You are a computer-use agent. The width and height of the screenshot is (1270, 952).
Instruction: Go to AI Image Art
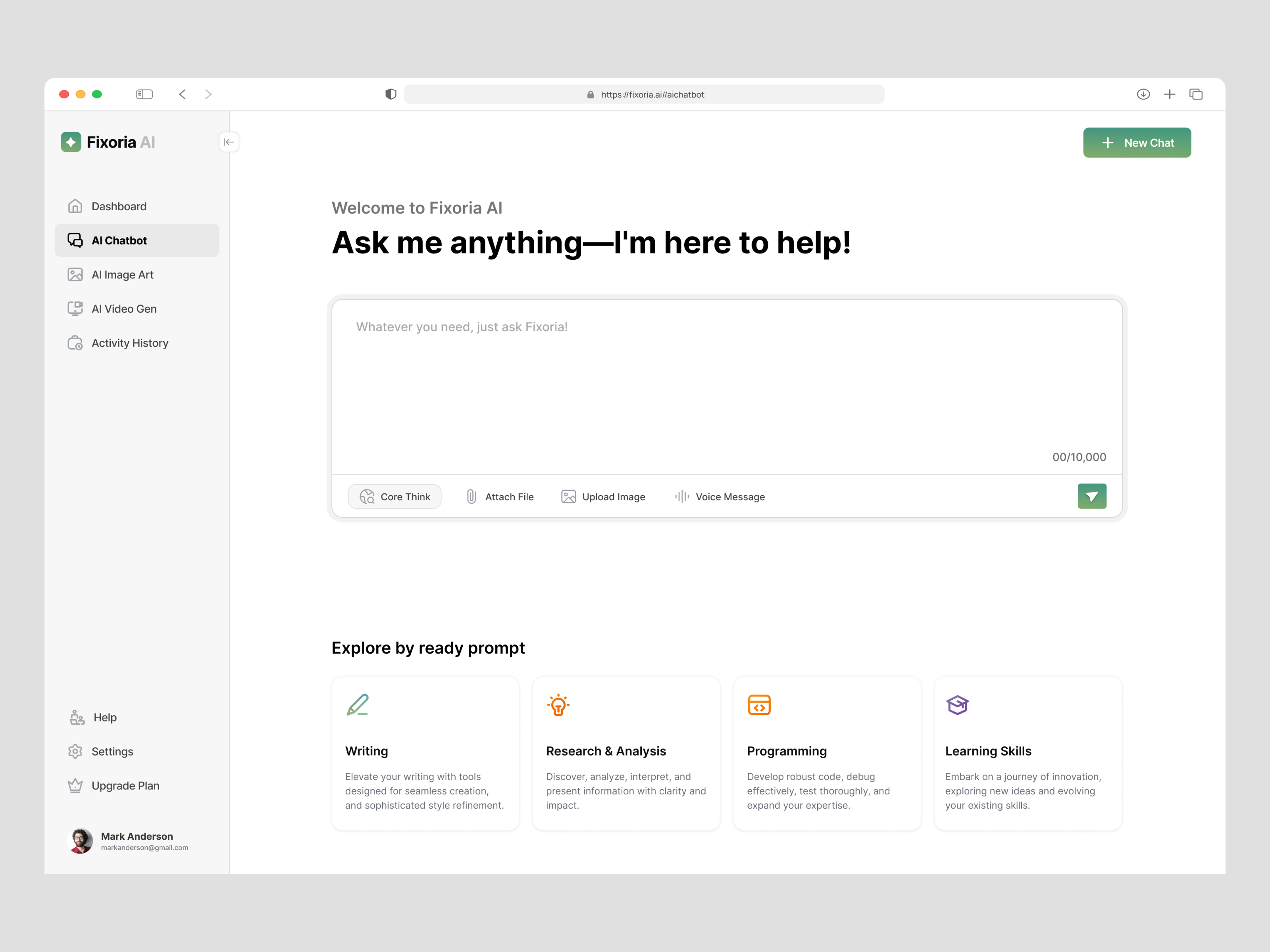coord(137,275)
